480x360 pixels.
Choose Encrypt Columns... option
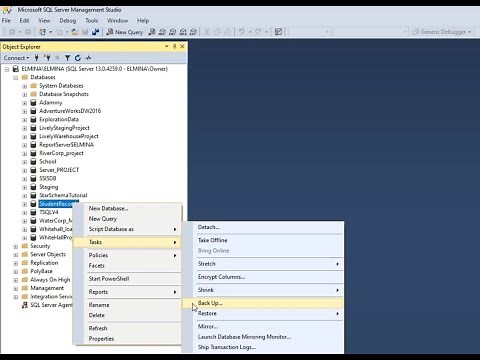click(x=263, y=277)
